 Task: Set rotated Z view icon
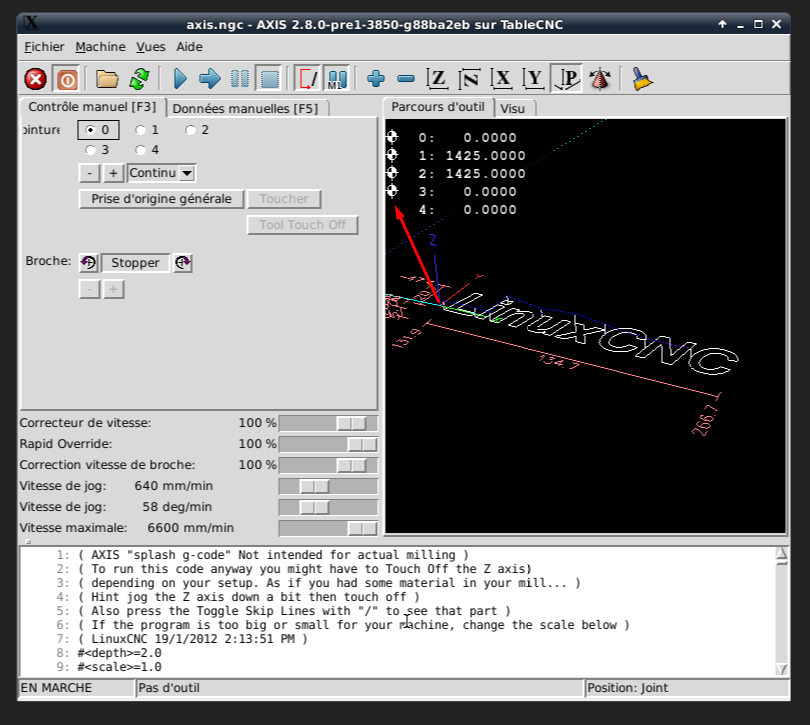click(469, 79)
